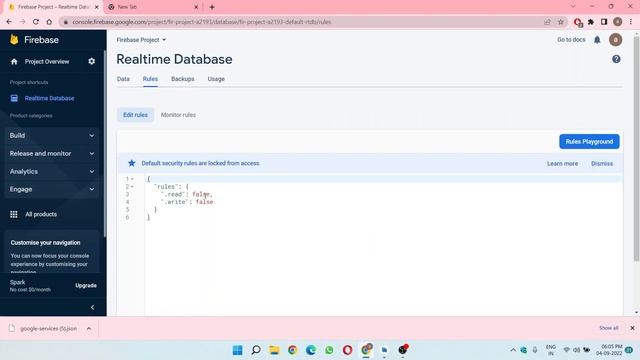Toggle the browser side panel icon
Image resolution: width=640 pixels, height=360 pixels.
coord(604,22)
